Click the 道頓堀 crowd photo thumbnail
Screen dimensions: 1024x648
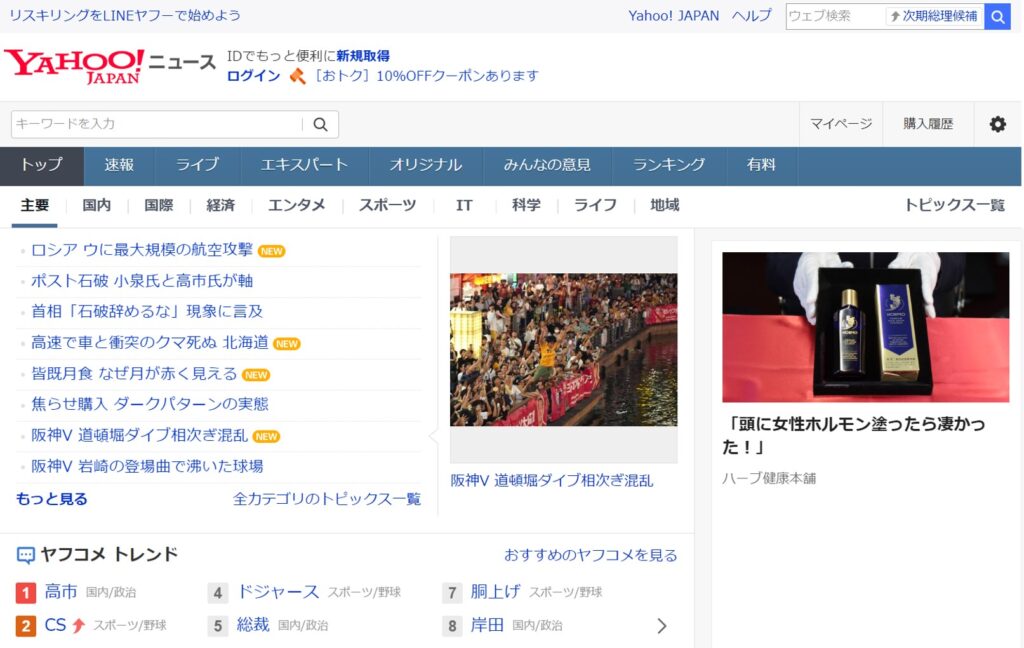pos(564,349)
